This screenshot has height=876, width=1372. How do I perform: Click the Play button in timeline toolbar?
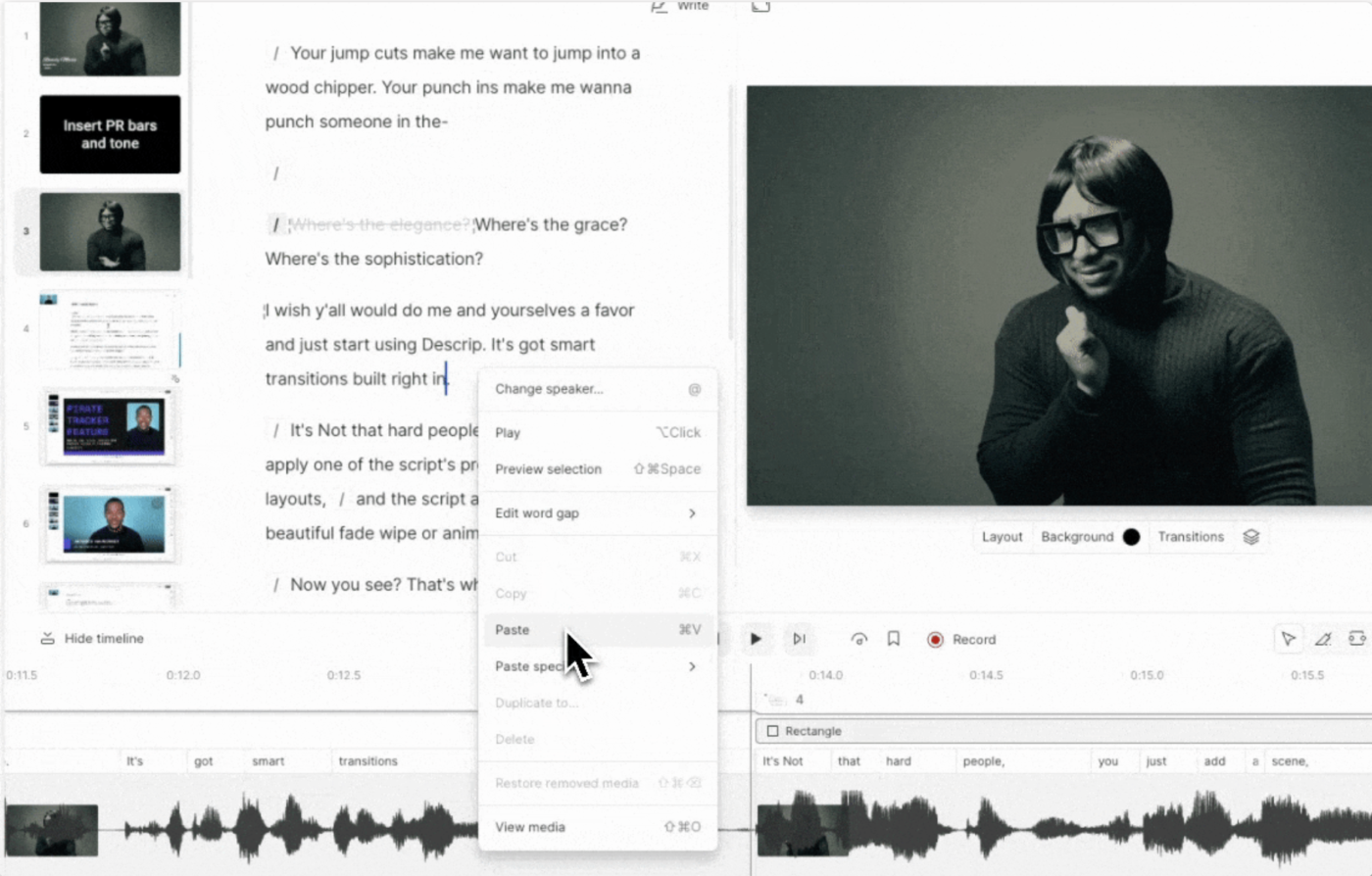point(756,639)
